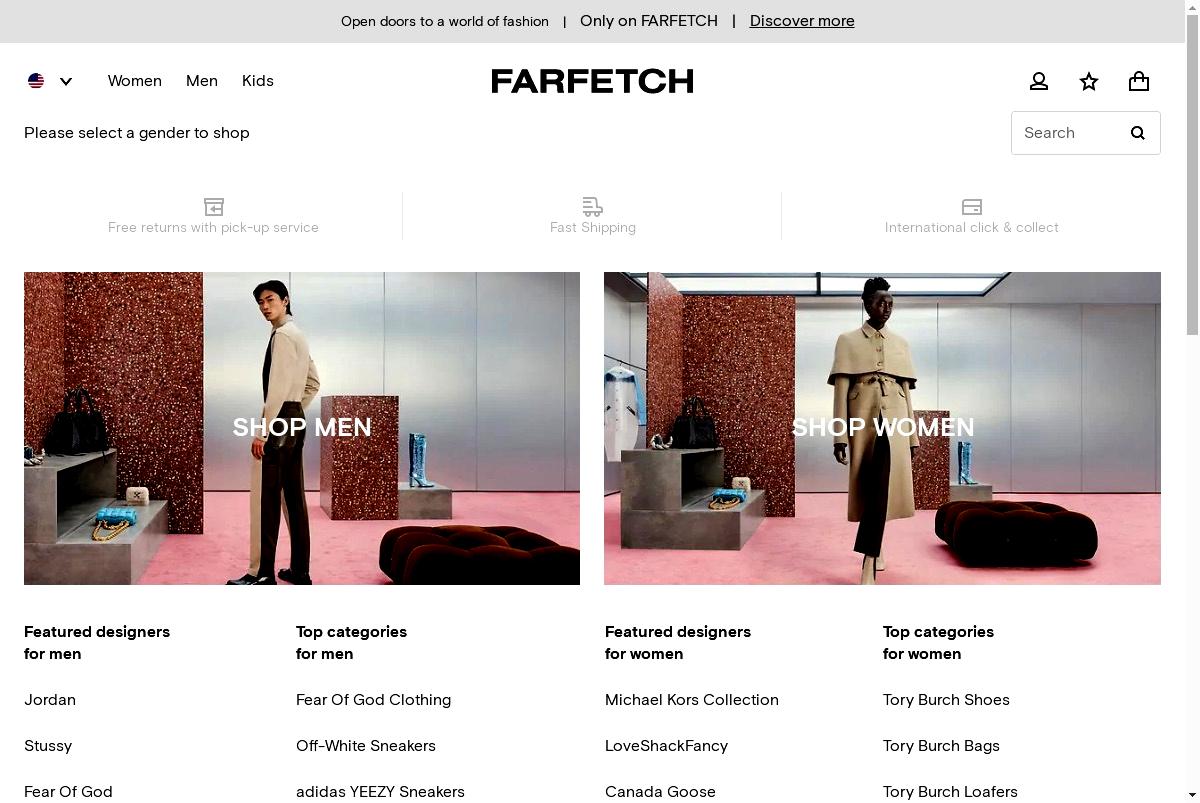
Task: Open the shopping bag icon
Action: [1139, 82]
